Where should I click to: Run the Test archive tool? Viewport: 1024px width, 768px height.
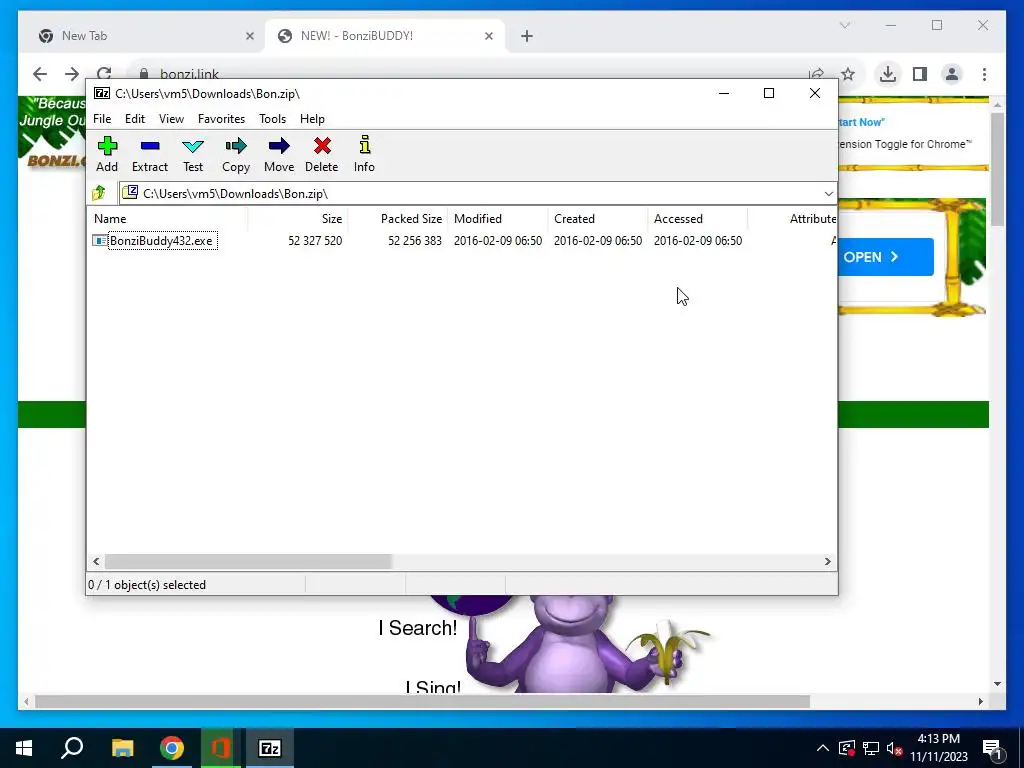(x=193, y=146)
